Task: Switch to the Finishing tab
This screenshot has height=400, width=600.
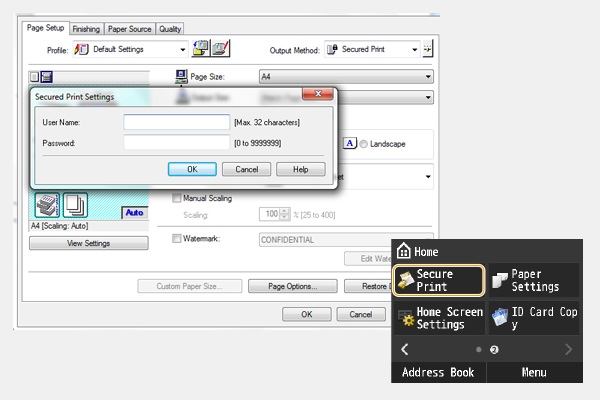Action: click(86, 29)
